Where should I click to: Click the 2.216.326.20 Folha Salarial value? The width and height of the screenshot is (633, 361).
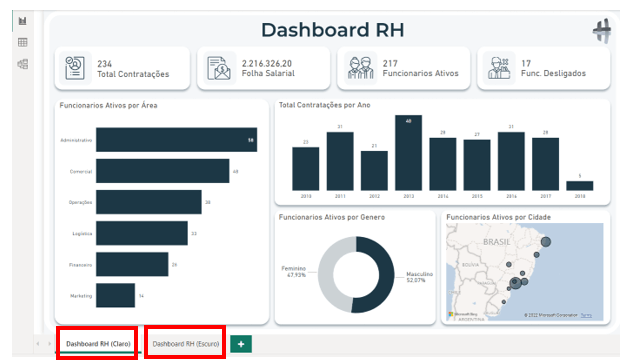pyautogui.click(x=267, y=63)
